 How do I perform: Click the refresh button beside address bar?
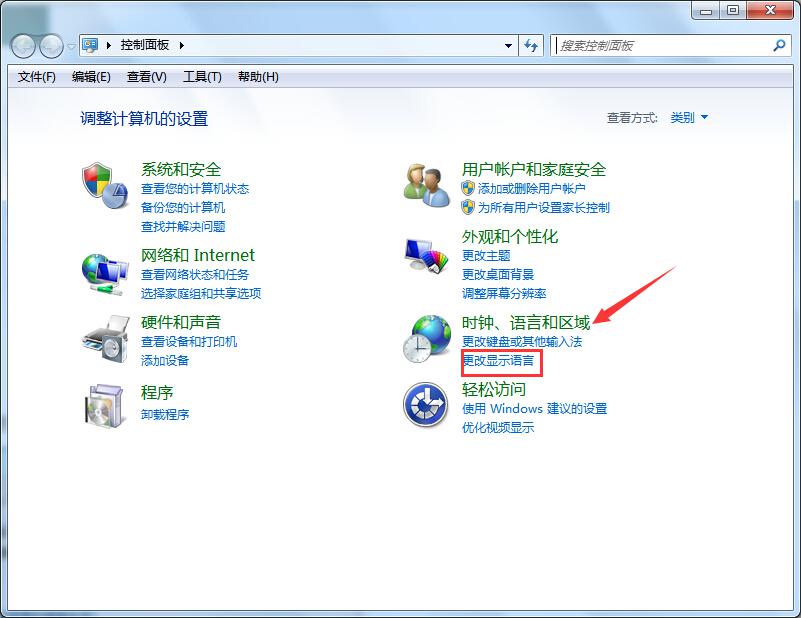(x=531, y=45)
